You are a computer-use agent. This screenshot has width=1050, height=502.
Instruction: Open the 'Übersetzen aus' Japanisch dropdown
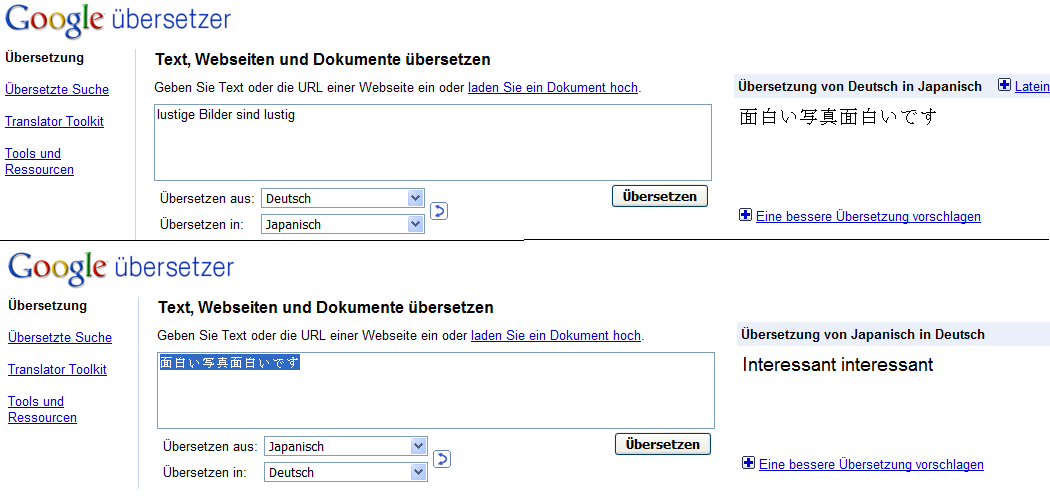click(x=346, y=446)
